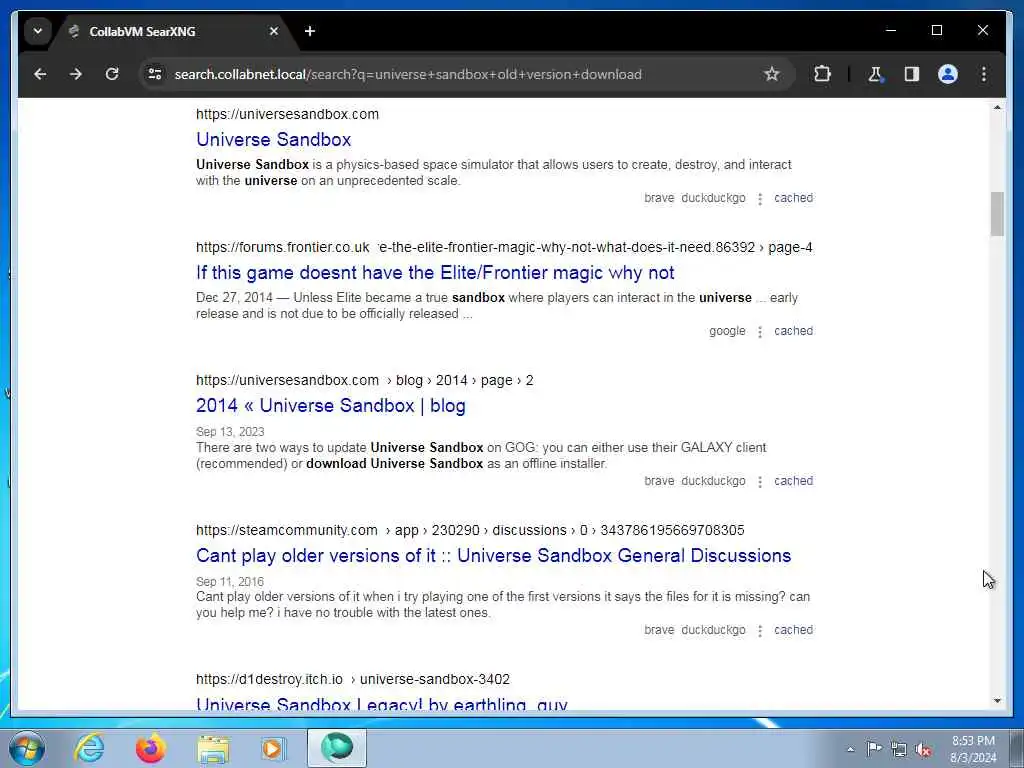Screen dimensions: 1024x768
Task: Open the taskbar clock showing 8:53 PM
Action: coord(973,749)
